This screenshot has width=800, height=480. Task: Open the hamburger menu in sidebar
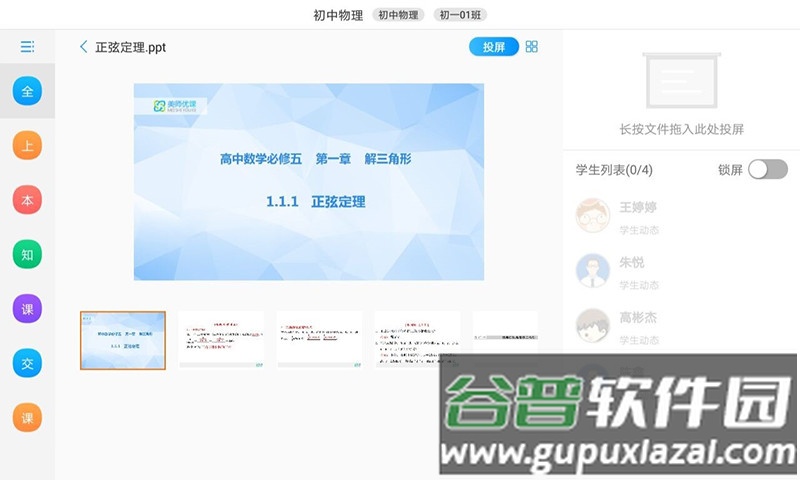tap(27, 46)
